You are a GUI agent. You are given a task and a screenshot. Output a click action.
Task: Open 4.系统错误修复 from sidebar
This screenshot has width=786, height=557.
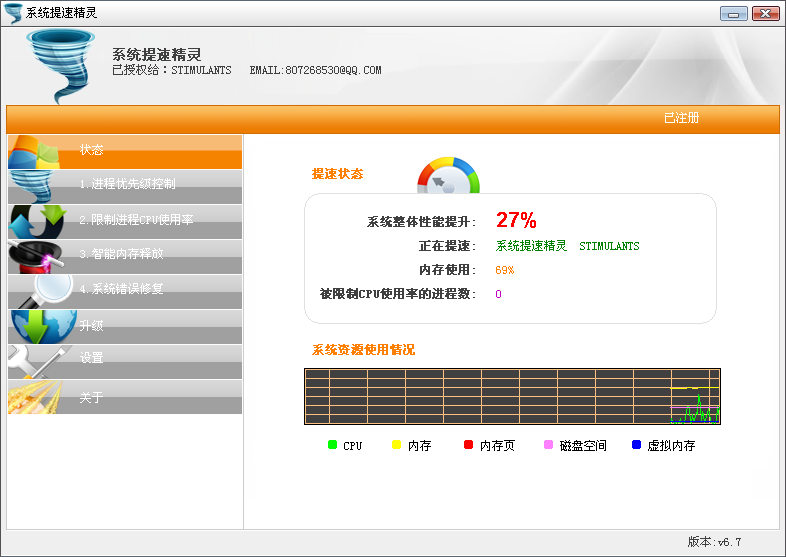[121, 289]
